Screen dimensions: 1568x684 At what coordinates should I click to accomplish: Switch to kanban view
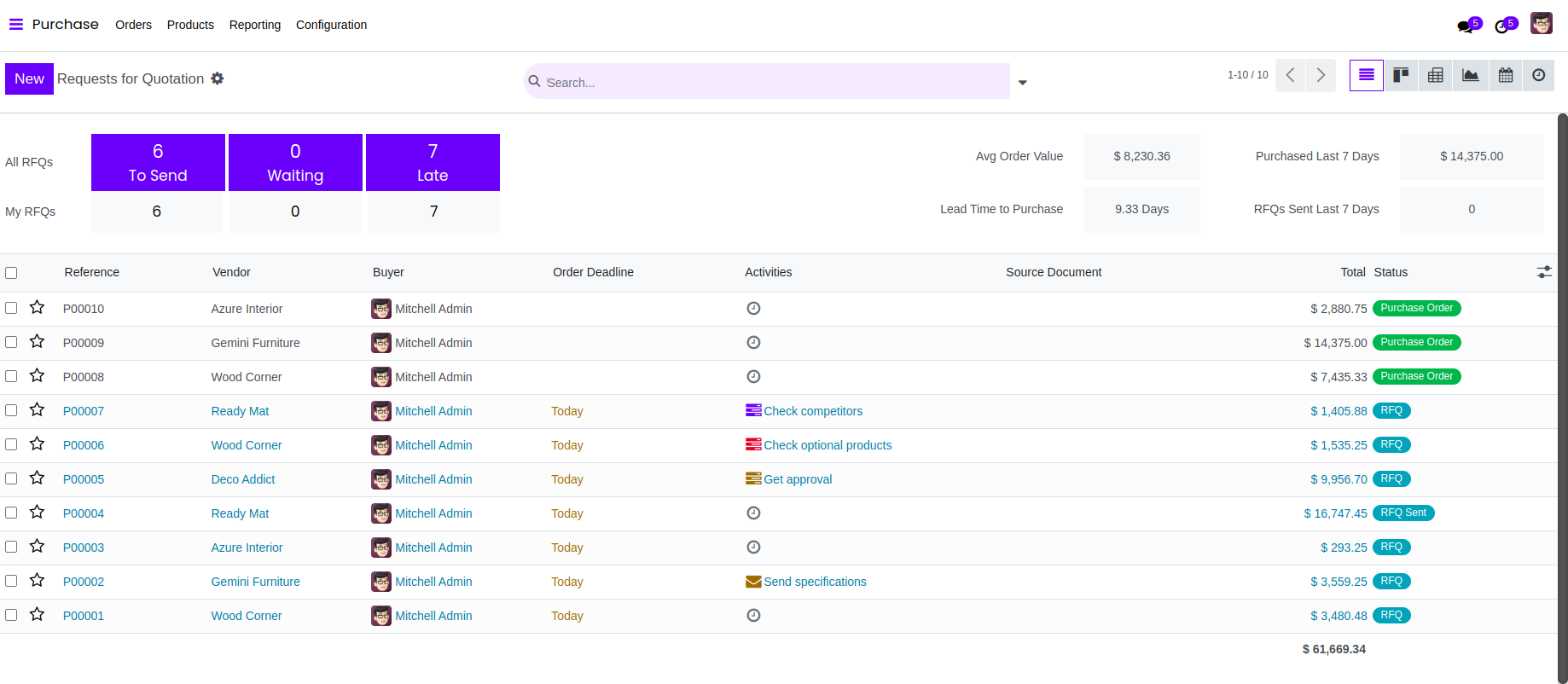[x=1401, y=75]
